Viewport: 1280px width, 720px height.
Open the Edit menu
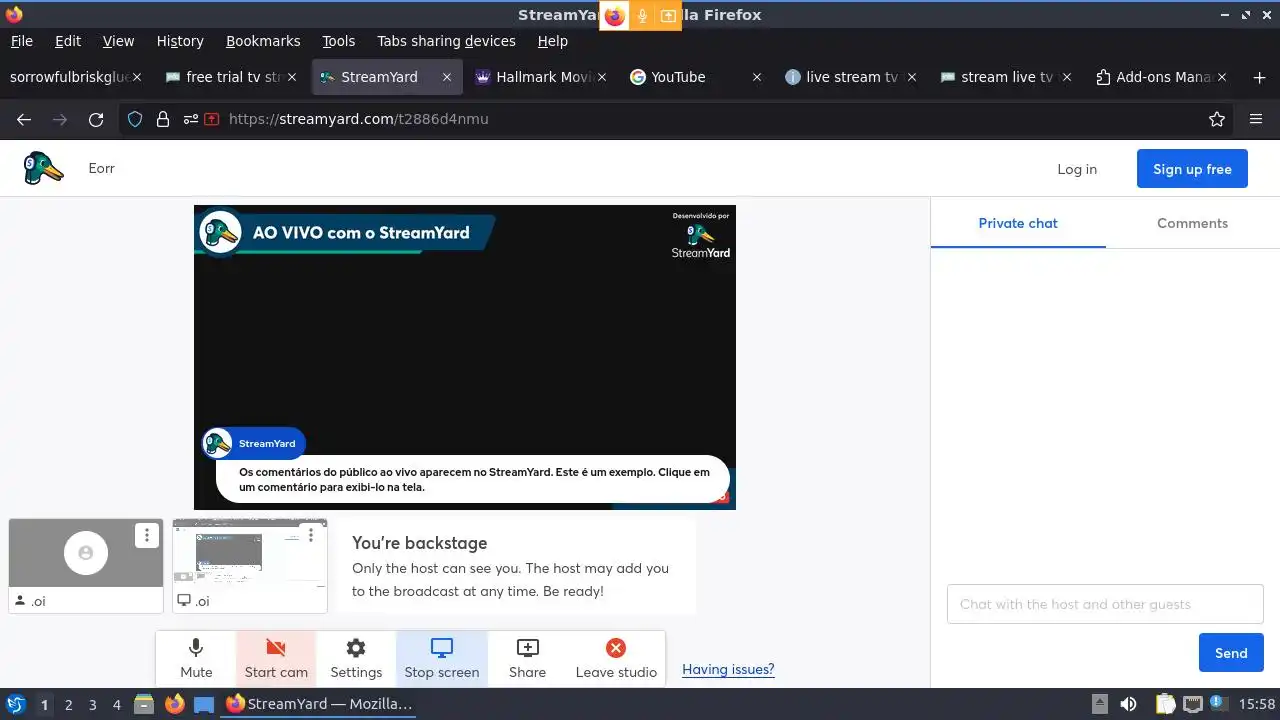click(x=68, y=41)
